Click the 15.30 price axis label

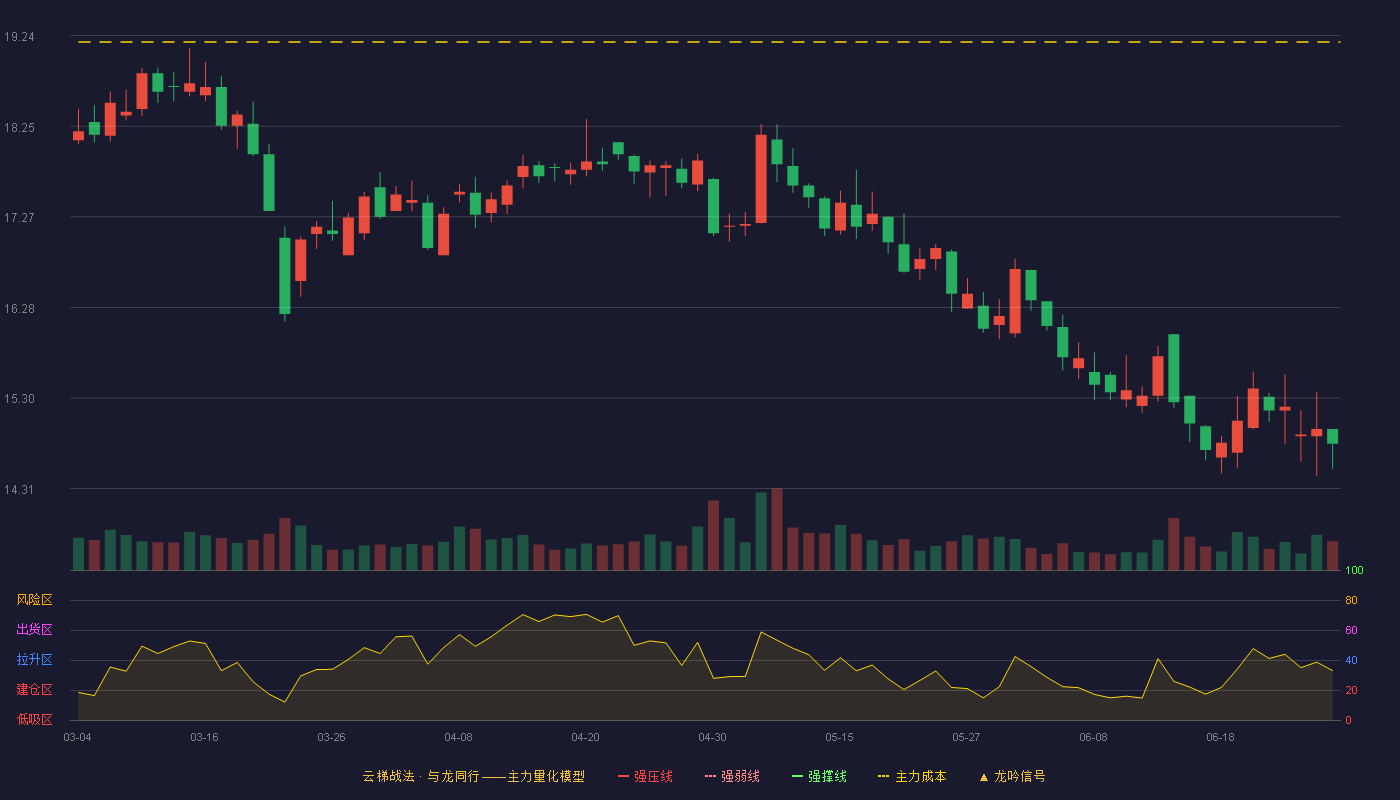click(x=19, y=399)
